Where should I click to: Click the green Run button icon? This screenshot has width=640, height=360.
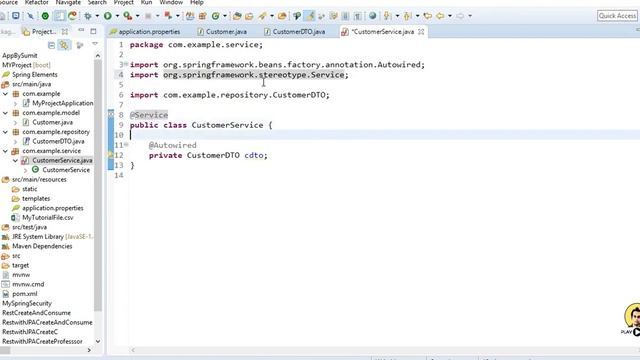(108, 16)
